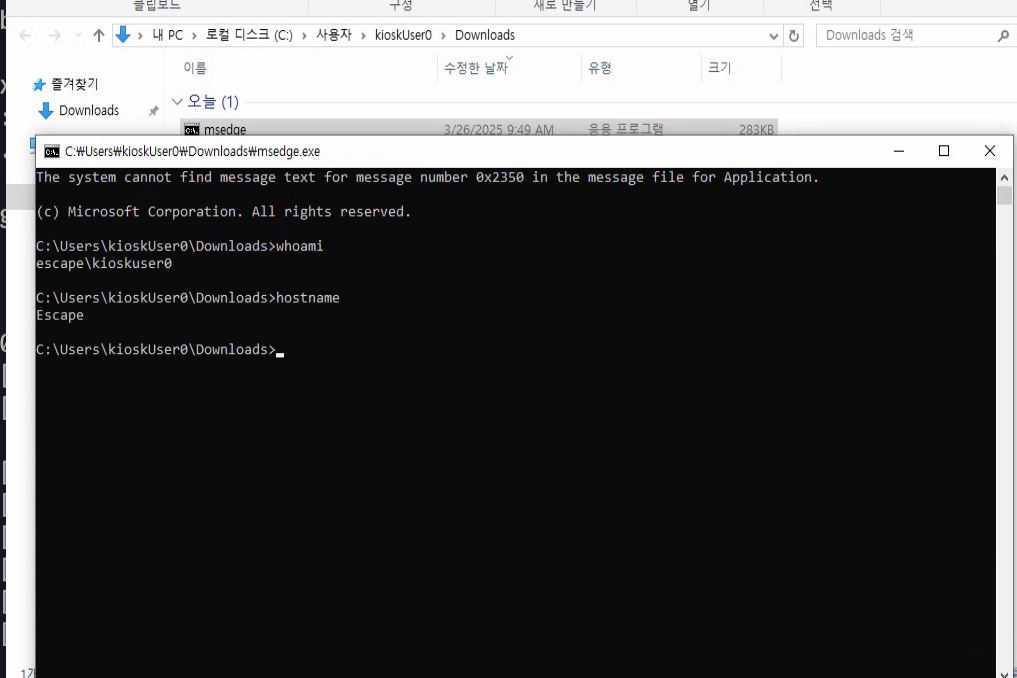Minimize the msedge.exe console window

tap(898, 151)
